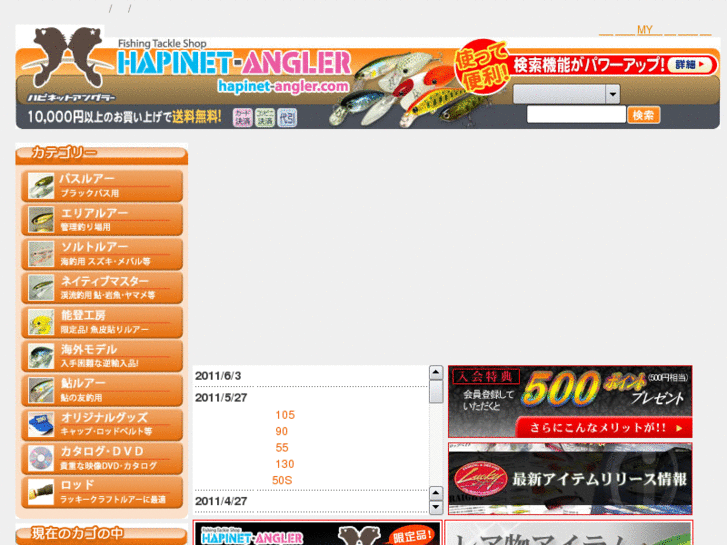Image resolution: width=727 pixels, height=545 pixels.
Task: Click the 検索機能がパワーアップ! banner text
Action: [x=589, y=65]
